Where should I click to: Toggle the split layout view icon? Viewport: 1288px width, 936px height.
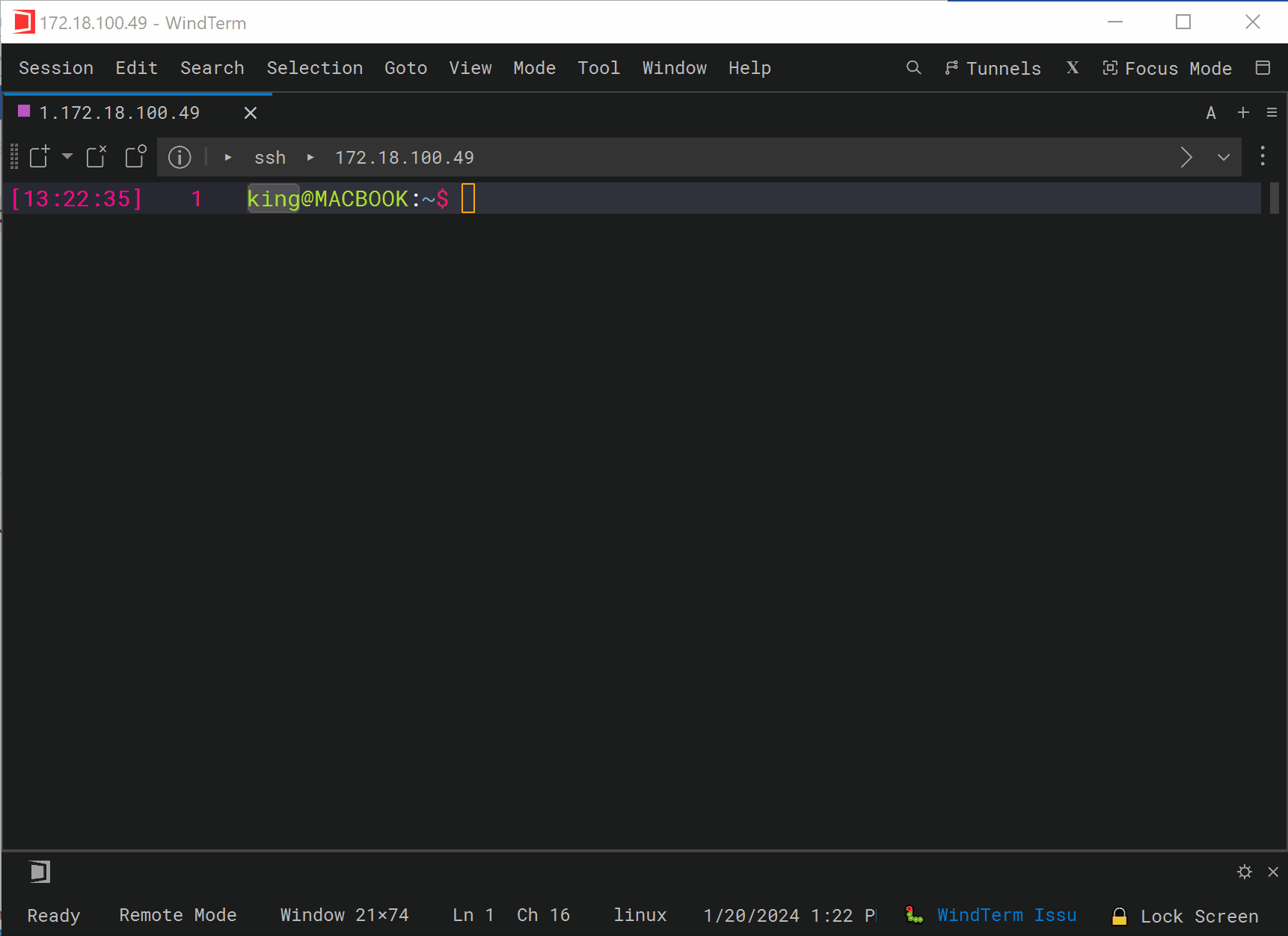(1263, 67)
